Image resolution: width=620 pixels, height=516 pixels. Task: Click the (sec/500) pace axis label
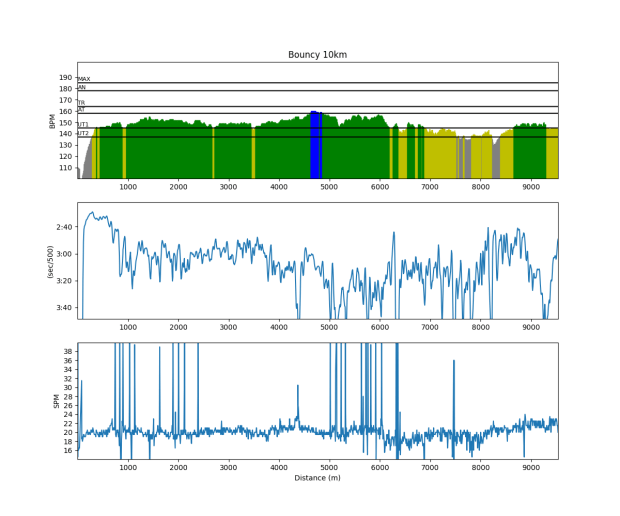pos(49,261)
